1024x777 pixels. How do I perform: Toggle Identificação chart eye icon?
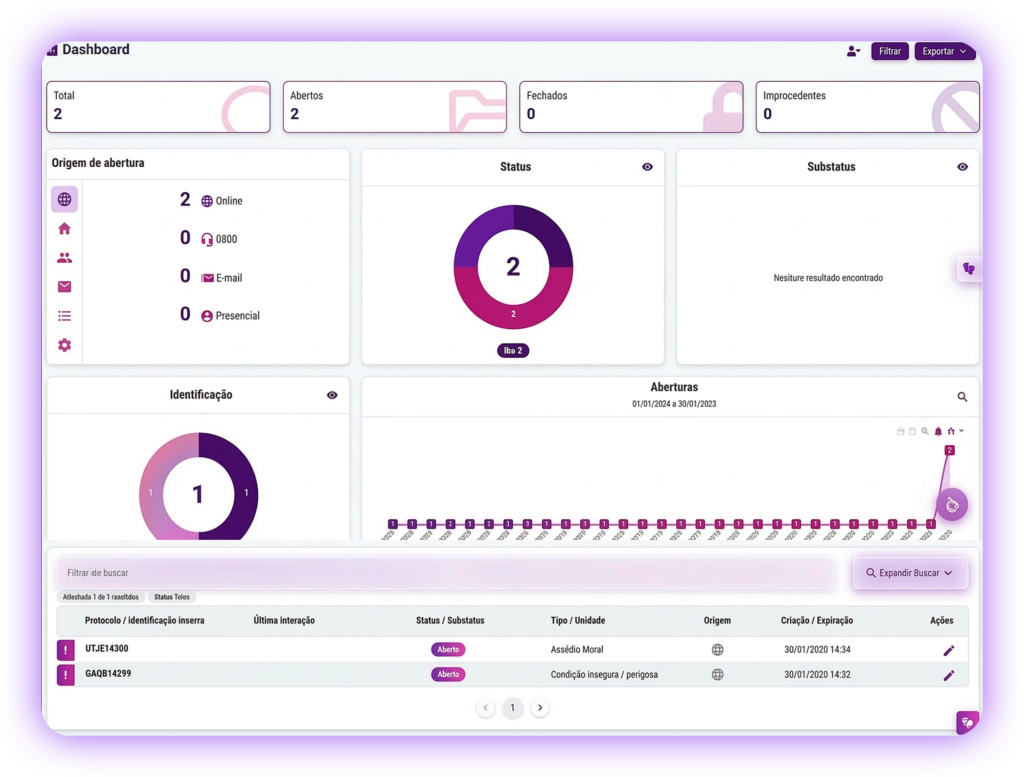(332, 395)
